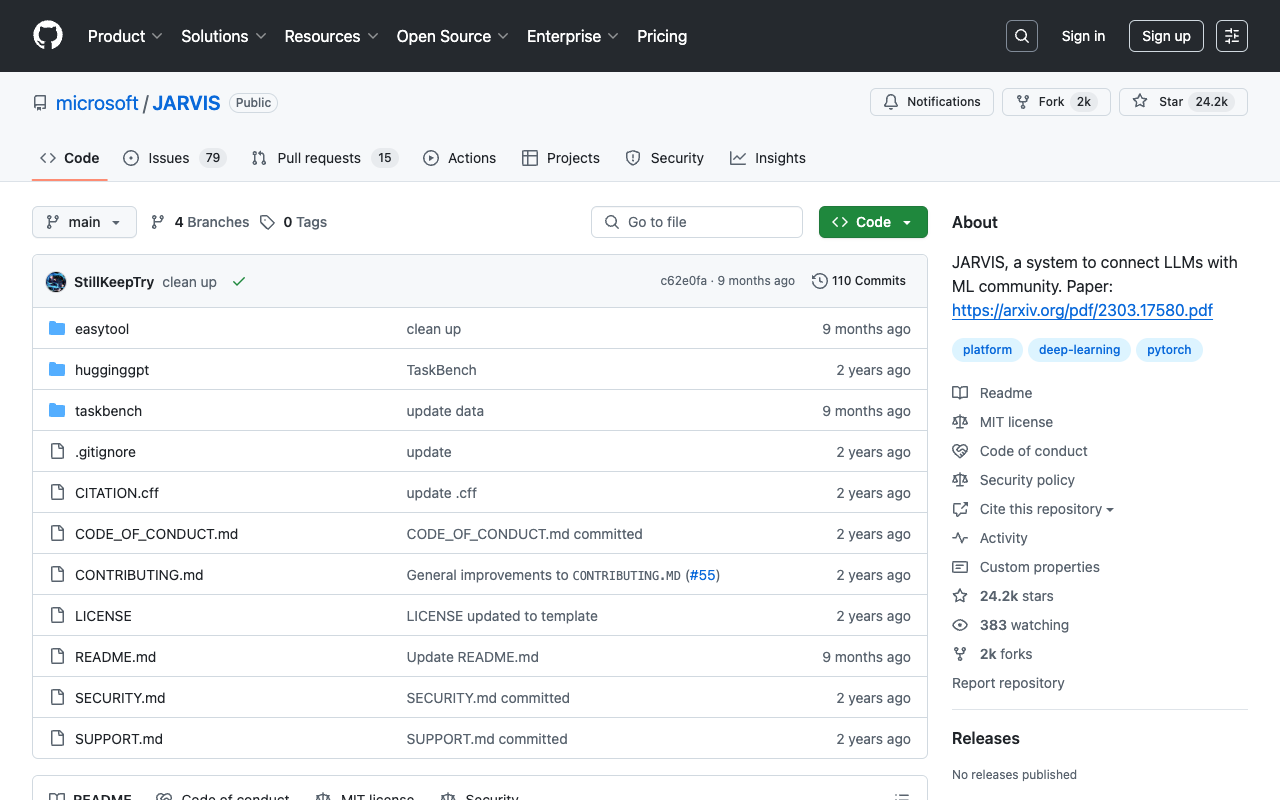
Task: View 4 Branches link
Action: coord(200,222)
